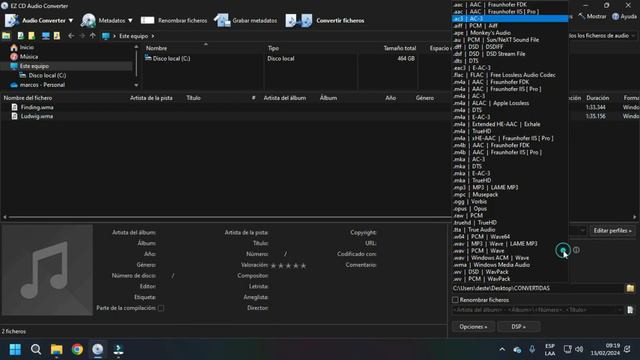
Task: Click the output folder path field
Action: 538,289
